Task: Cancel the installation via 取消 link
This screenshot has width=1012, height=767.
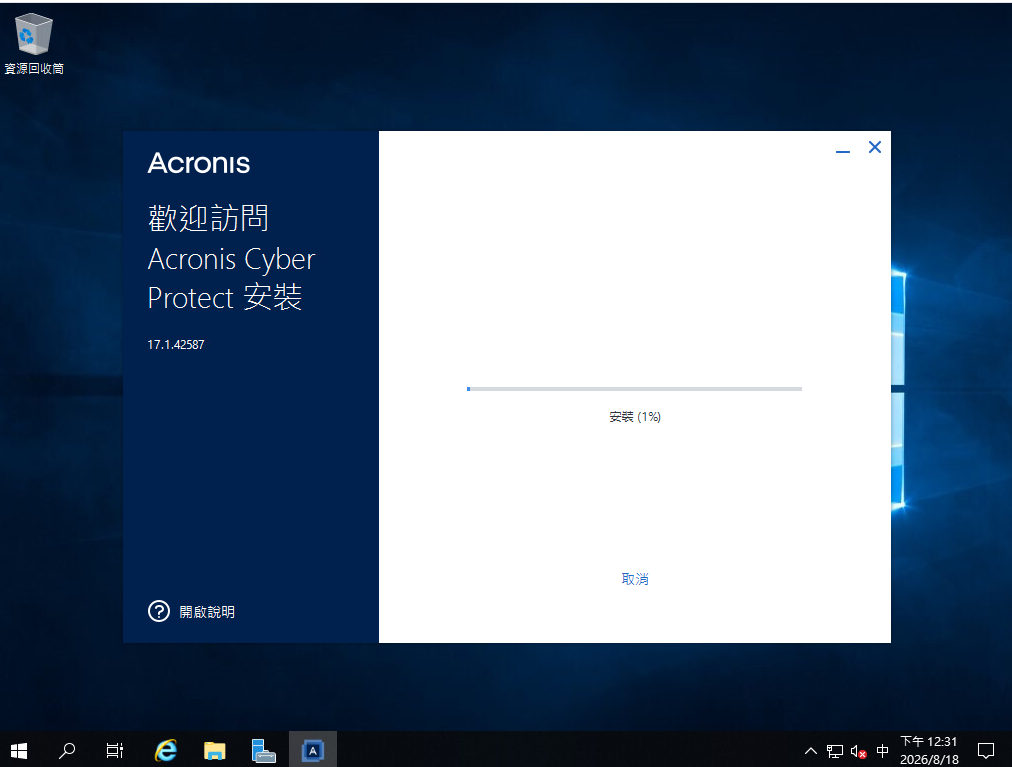Action: tap(634, 579)
